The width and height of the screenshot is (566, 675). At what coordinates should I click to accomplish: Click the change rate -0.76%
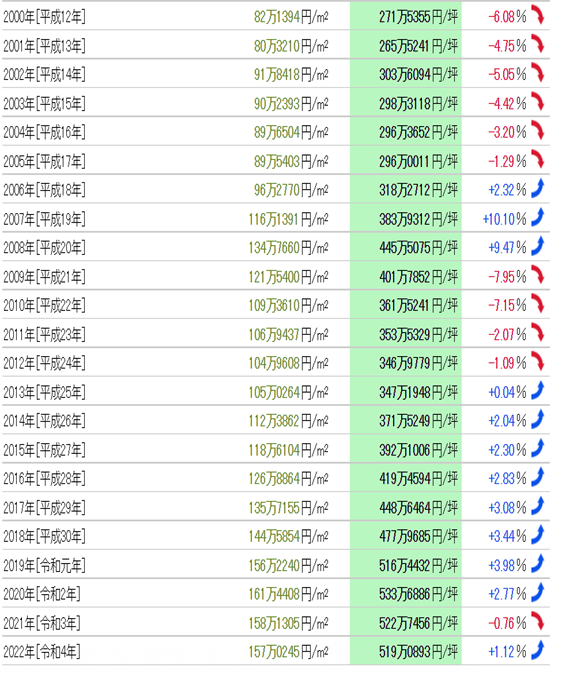tap(507, 623)
